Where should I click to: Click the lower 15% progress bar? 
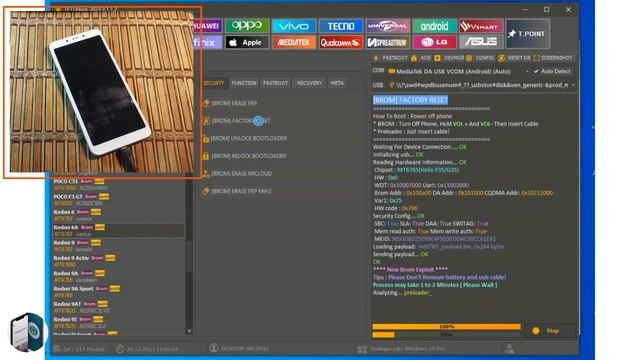pos(447,335)
